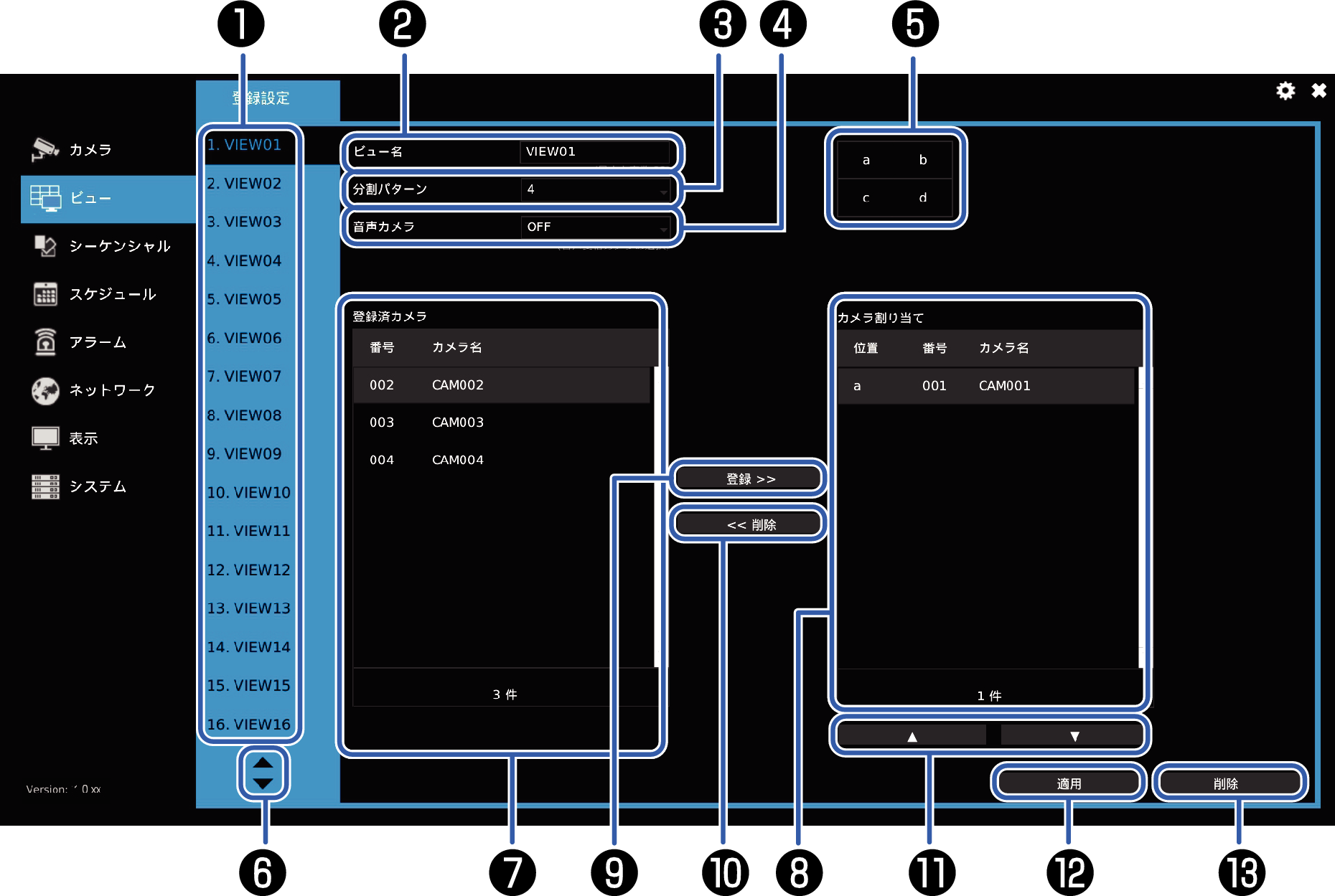This screenshot has height=896, width=1335.
Task: Click the 位置 header in カメラ割り当て
Action: (866, 348)
